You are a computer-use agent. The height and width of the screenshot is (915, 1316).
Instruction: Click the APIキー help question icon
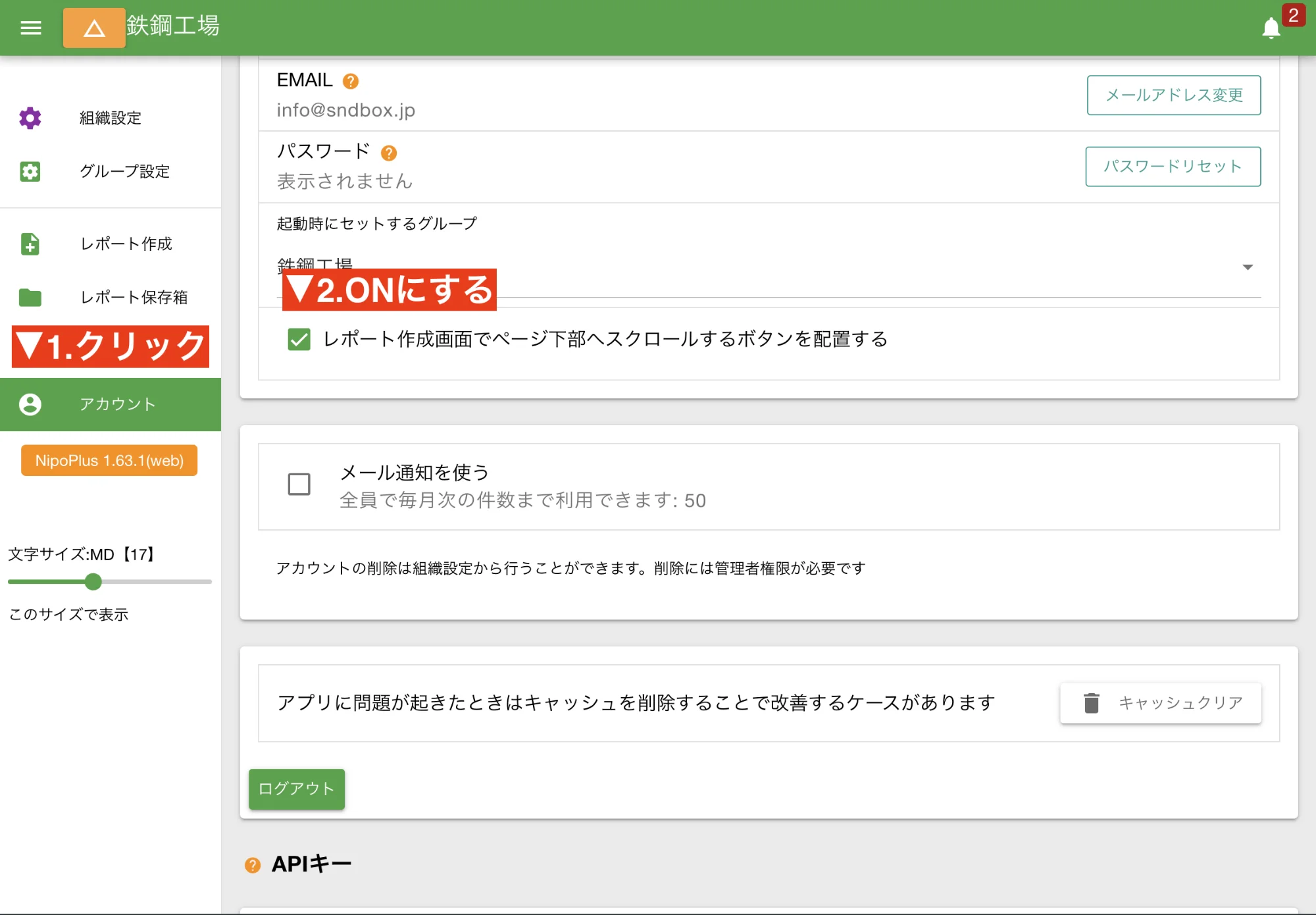point(253,865)
